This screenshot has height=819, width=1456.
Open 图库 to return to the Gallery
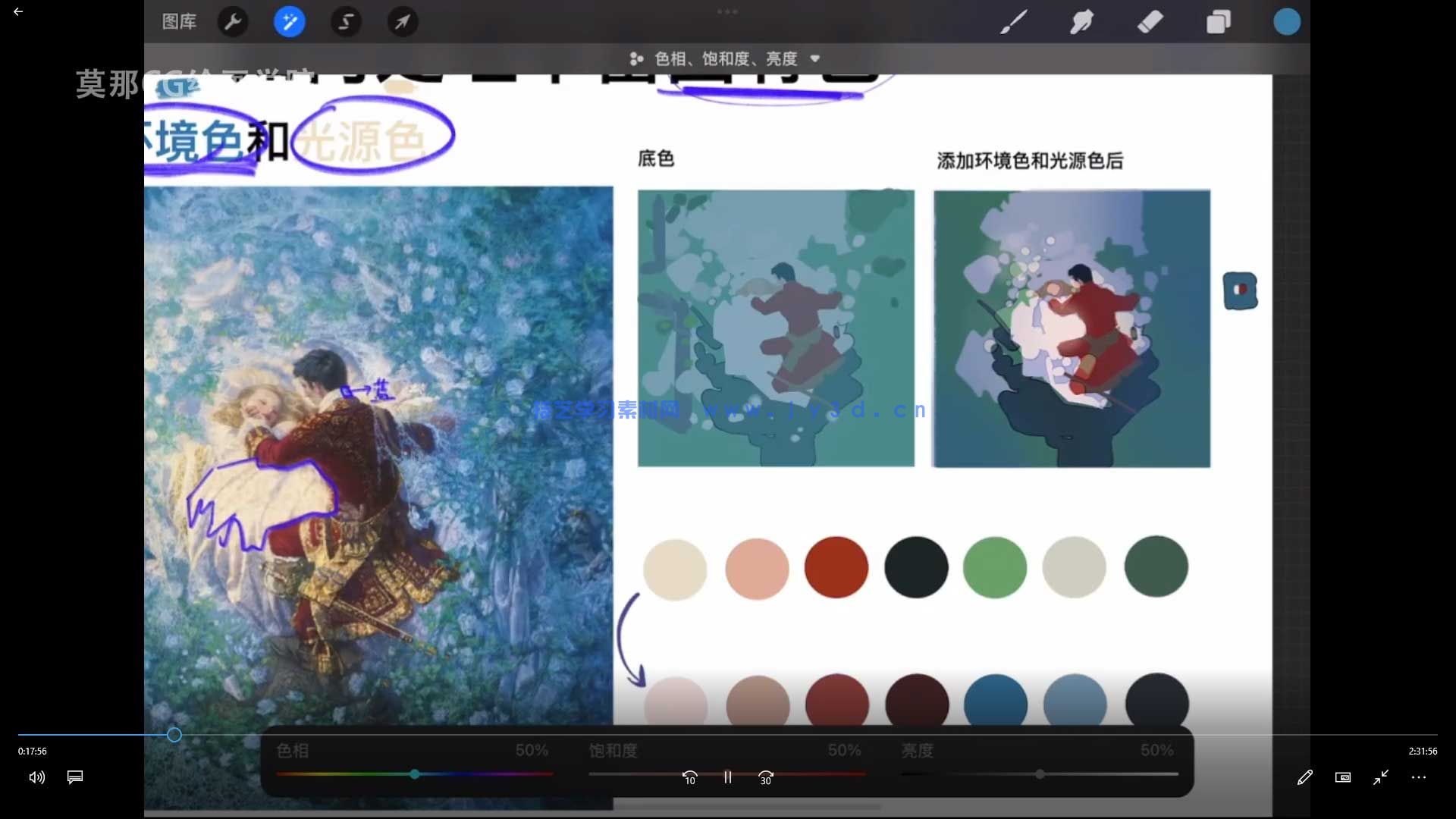pyautogui.click(x=178, y=22)
